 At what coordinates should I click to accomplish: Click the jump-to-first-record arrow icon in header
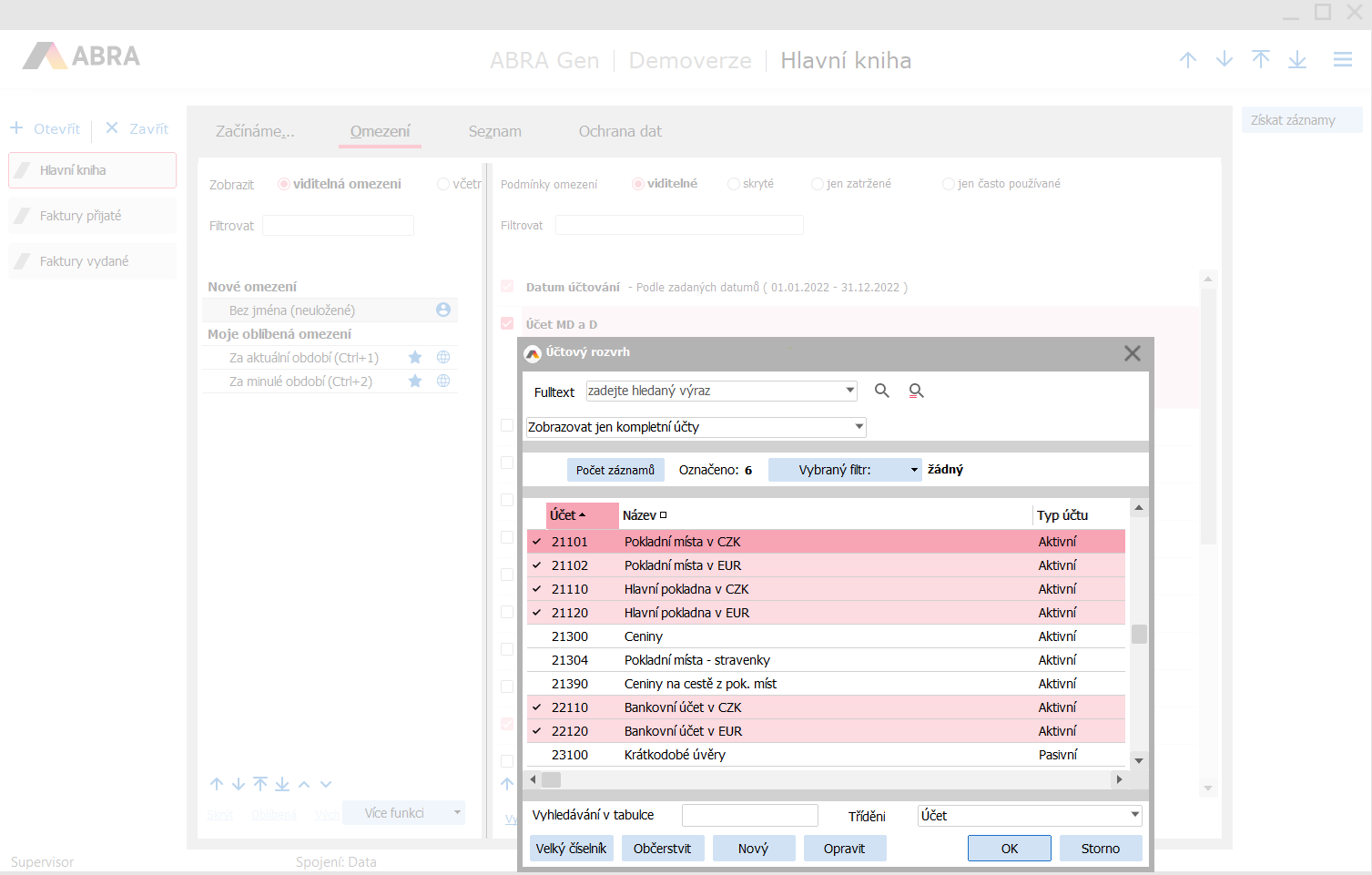pyautogui.click(x=1260, y=59)
